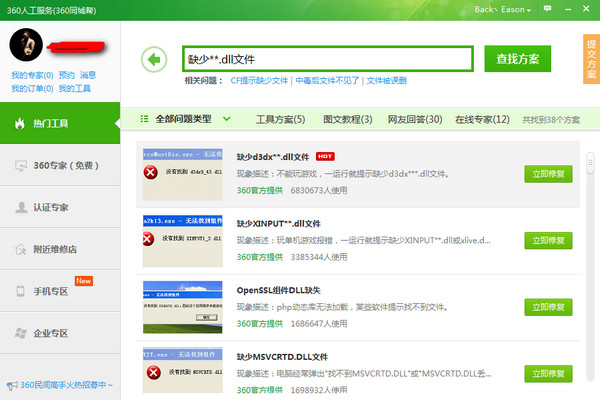The height and width of the screenshot is (400, 600).
Task: Click 立即修复 for 缺少XINPUT**.dll文件
Action: [x=548, y=240]
